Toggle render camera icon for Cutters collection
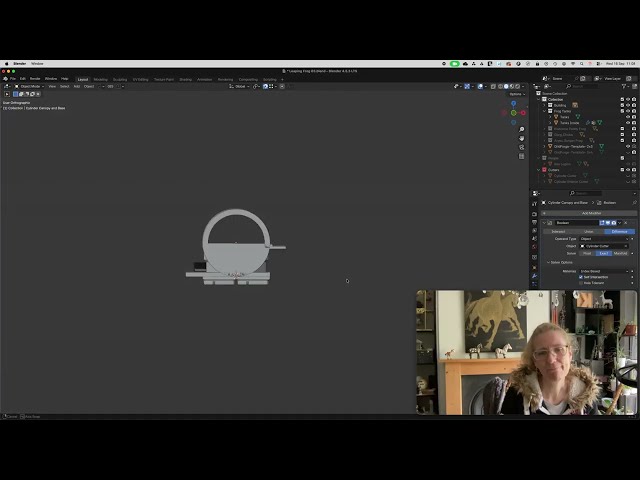 click(634, 170)
